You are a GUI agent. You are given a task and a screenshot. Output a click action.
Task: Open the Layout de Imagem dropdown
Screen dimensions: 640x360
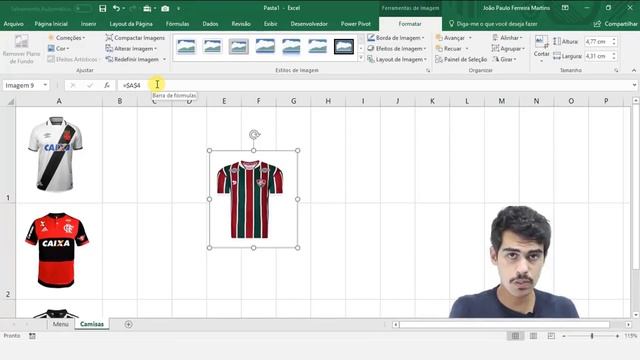click(x=397, y=60)
